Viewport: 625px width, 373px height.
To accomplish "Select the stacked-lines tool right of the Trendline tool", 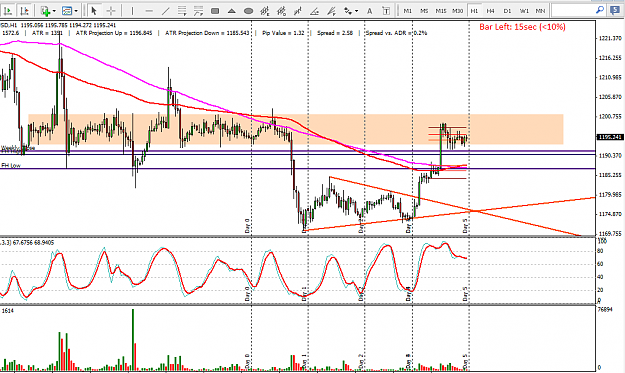I will (182, 11).
